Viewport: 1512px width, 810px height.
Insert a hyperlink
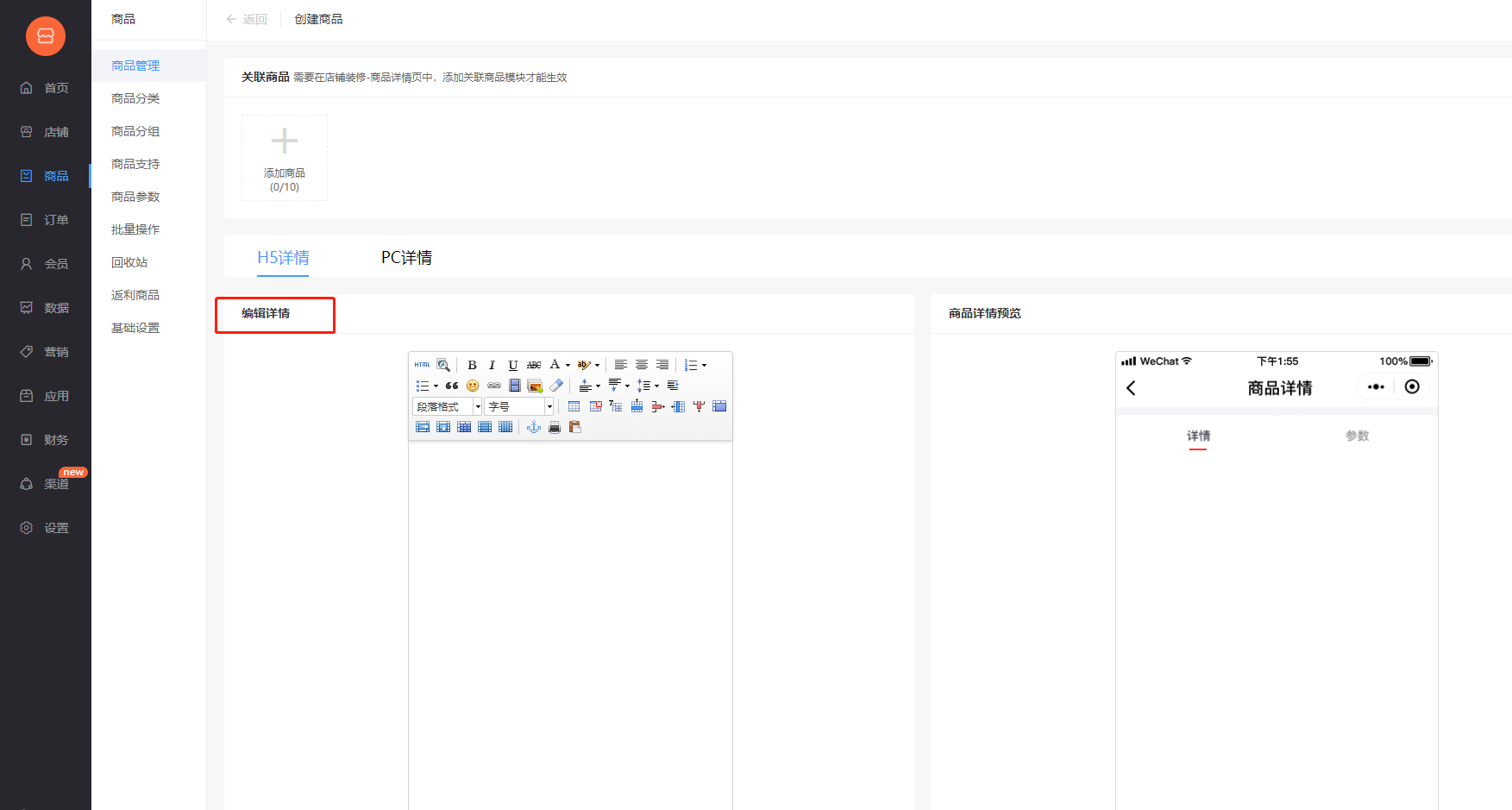coord(494,386)
